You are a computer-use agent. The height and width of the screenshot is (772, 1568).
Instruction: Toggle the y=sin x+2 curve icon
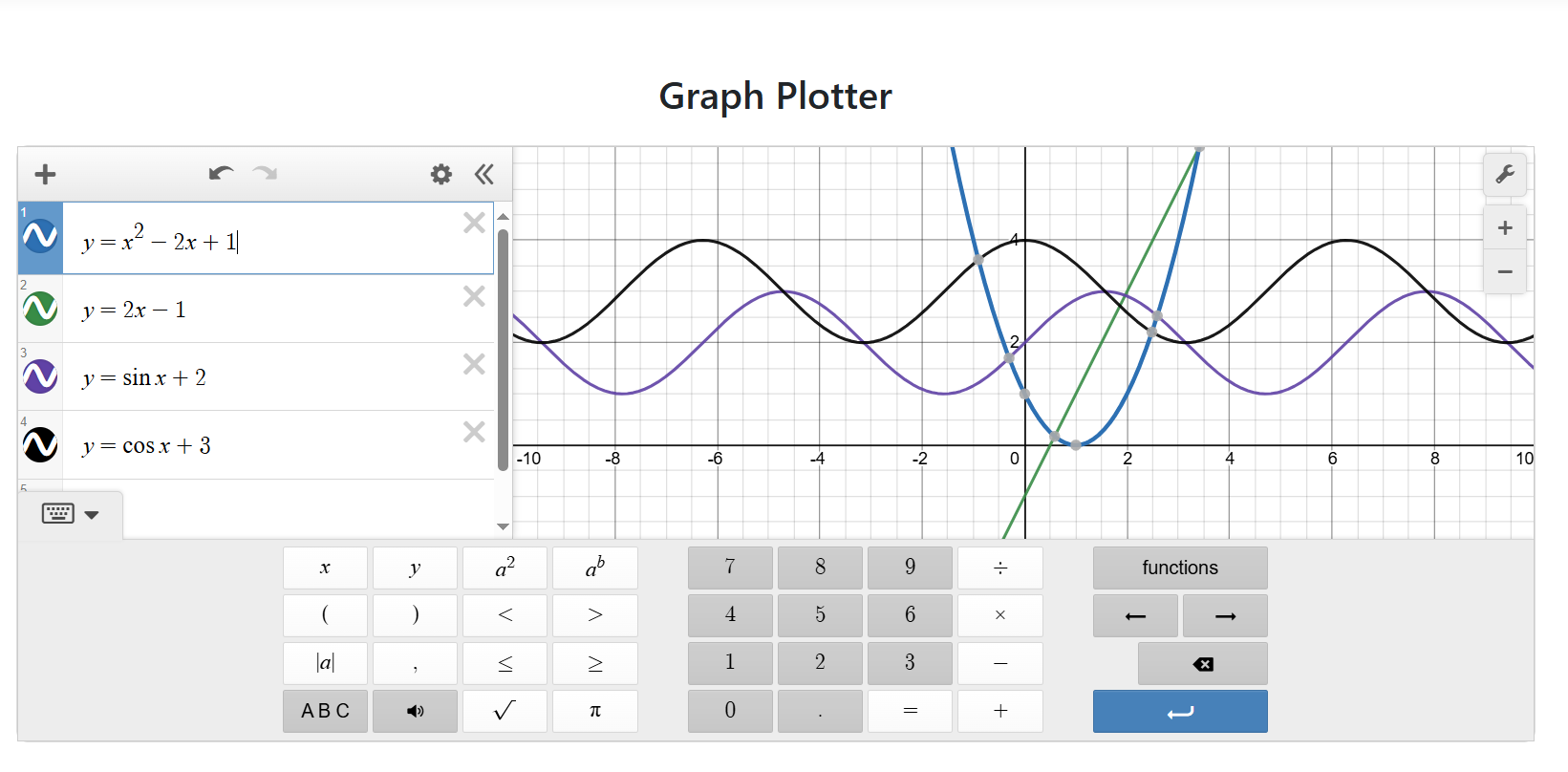tap(39, 375)
